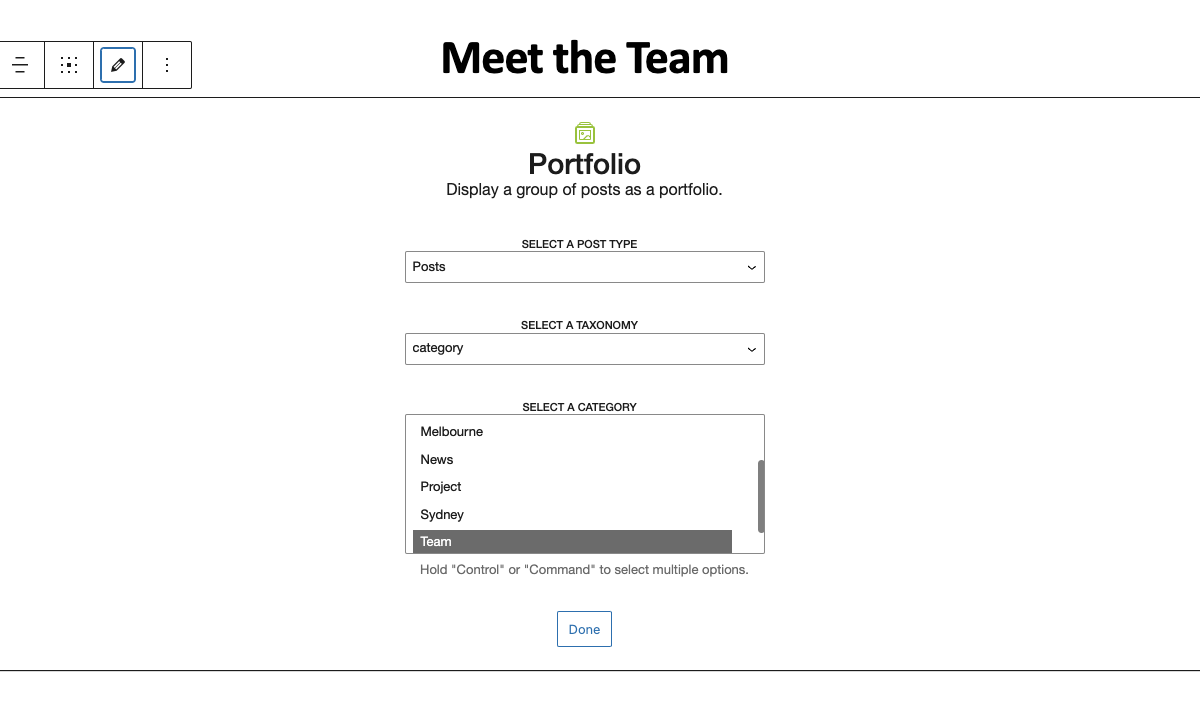Click the Done button
This screenshot has height=701, width=1200.
point(584,629)
